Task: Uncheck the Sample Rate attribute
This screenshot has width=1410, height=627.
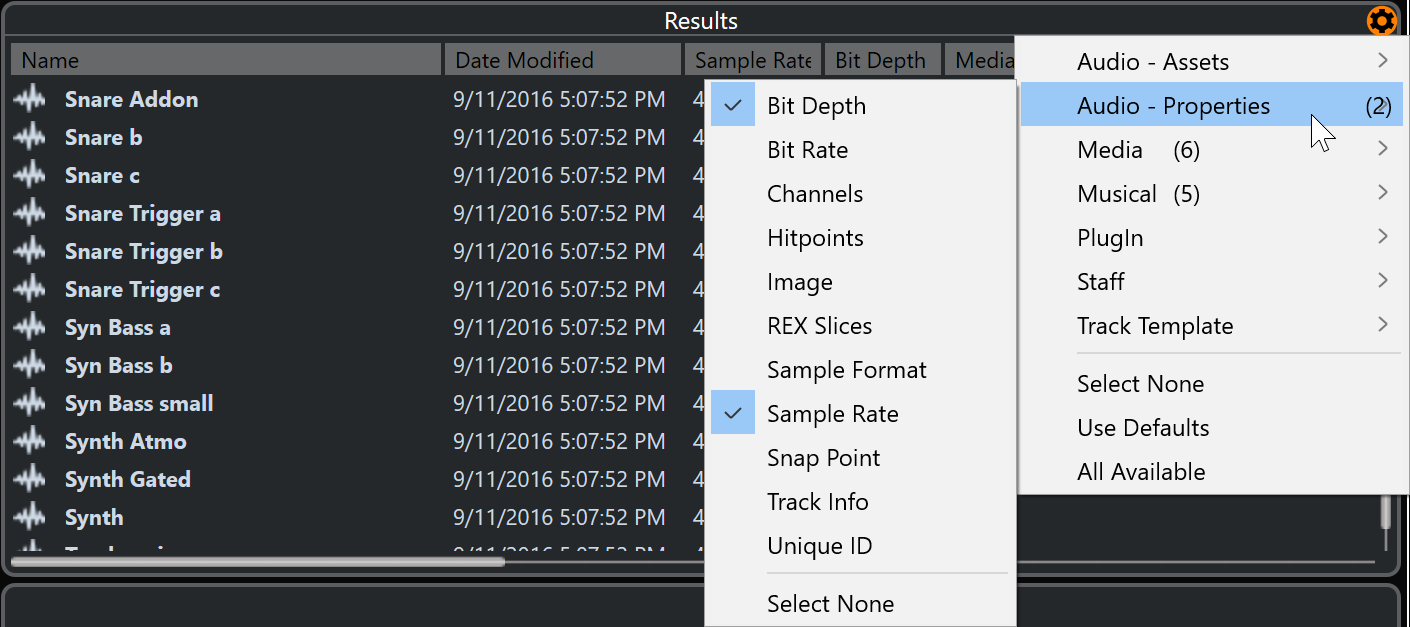Action: [831, 414]
